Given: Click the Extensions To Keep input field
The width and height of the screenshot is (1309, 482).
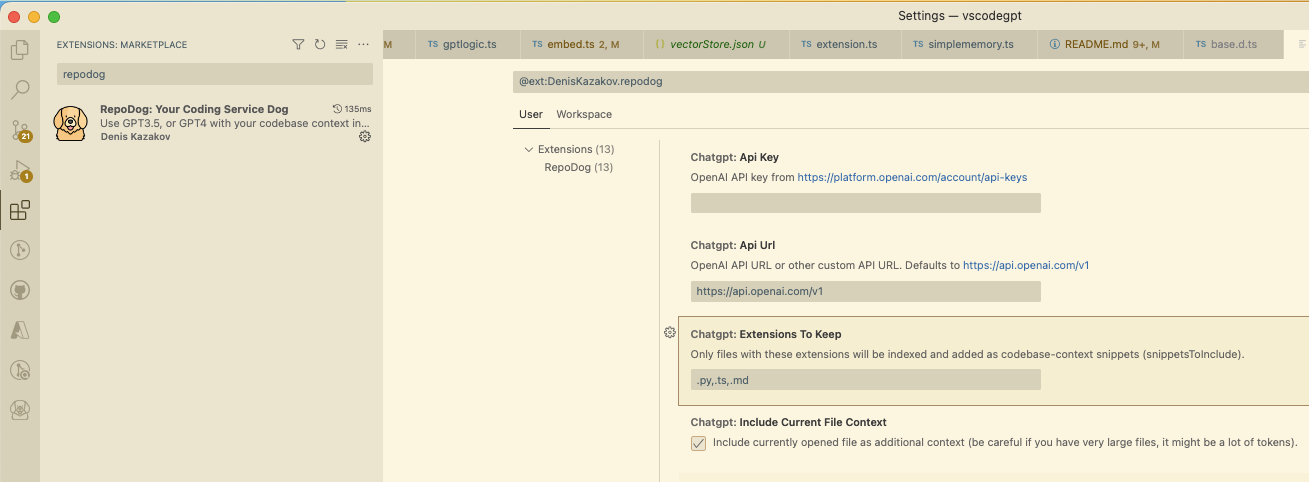Looking at the screenshot, I should (866, 379).
